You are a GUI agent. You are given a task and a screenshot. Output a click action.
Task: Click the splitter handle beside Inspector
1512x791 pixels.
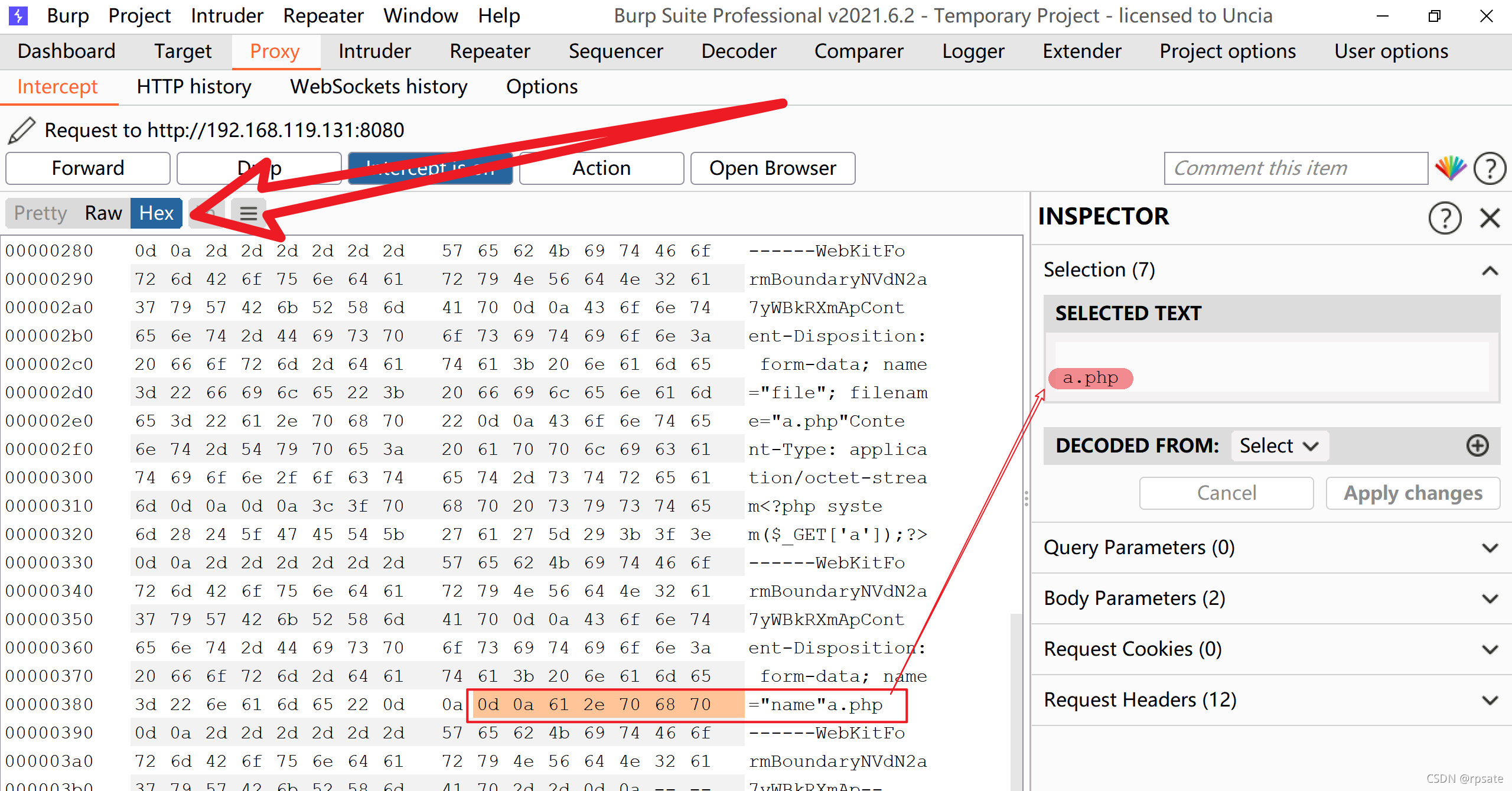click(x=1027, y=499)
